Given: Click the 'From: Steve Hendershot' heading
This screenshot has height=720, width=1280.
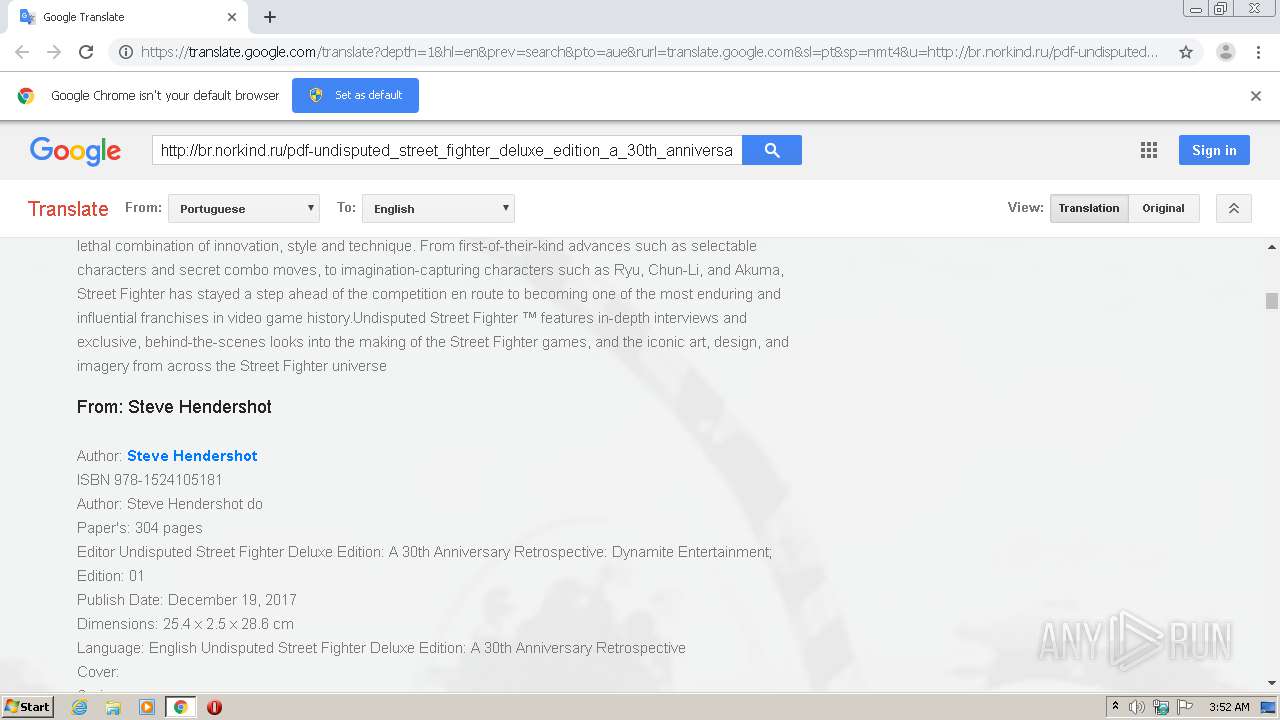Looking at the screenshot, I should pyautogui.click(x=174, y=407).
